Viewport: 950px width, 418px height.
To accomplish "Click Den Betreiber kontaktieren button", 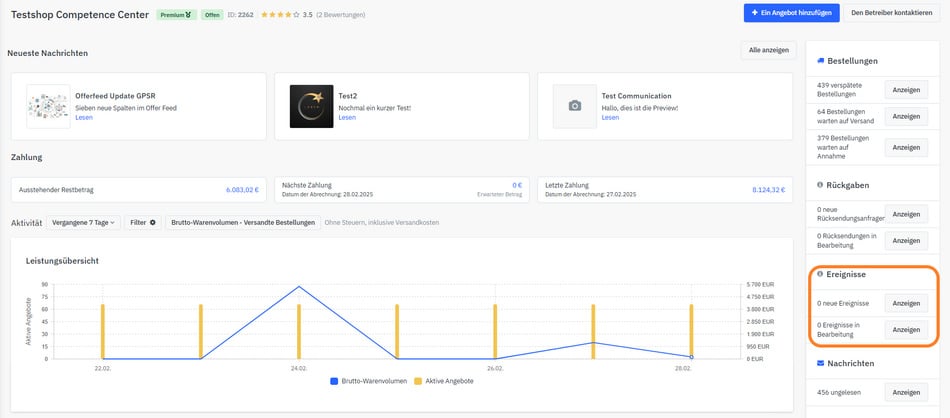I will 892,13.
